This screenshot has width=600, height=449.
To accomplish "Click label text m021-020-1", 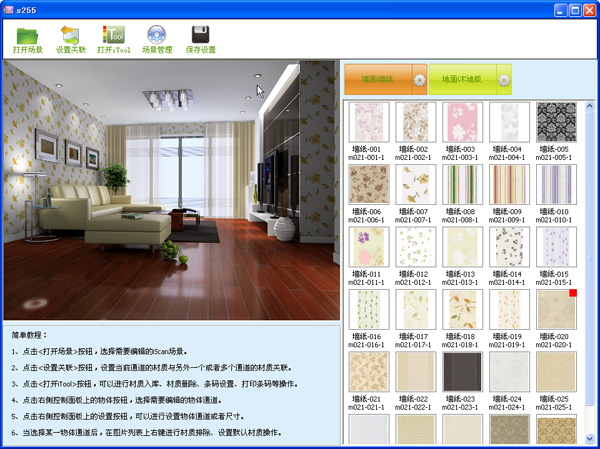I will click(554, 345).
